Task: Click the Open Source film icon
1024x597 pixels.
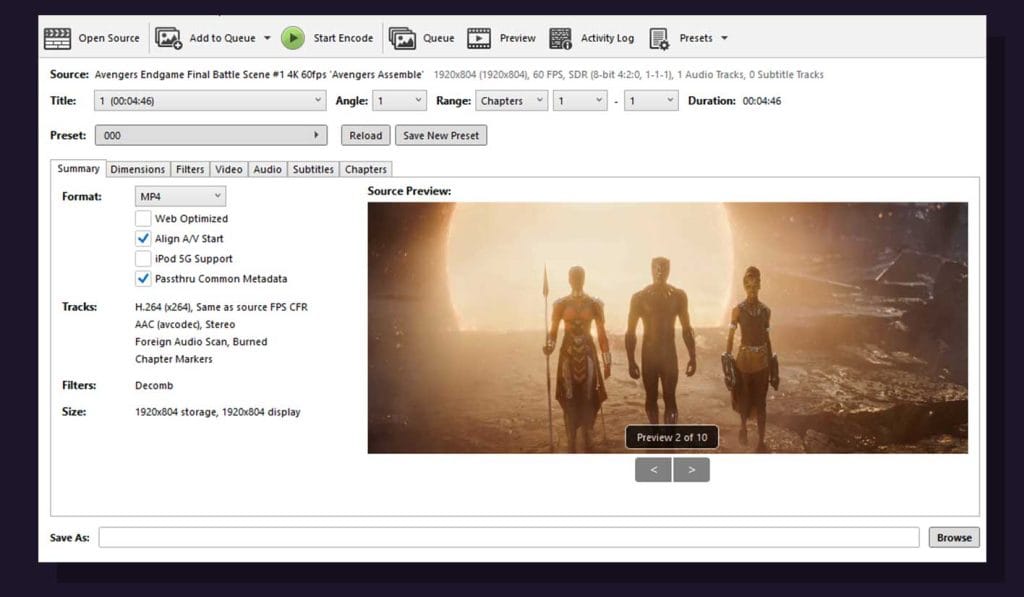Action: click(x=57, y=39)
